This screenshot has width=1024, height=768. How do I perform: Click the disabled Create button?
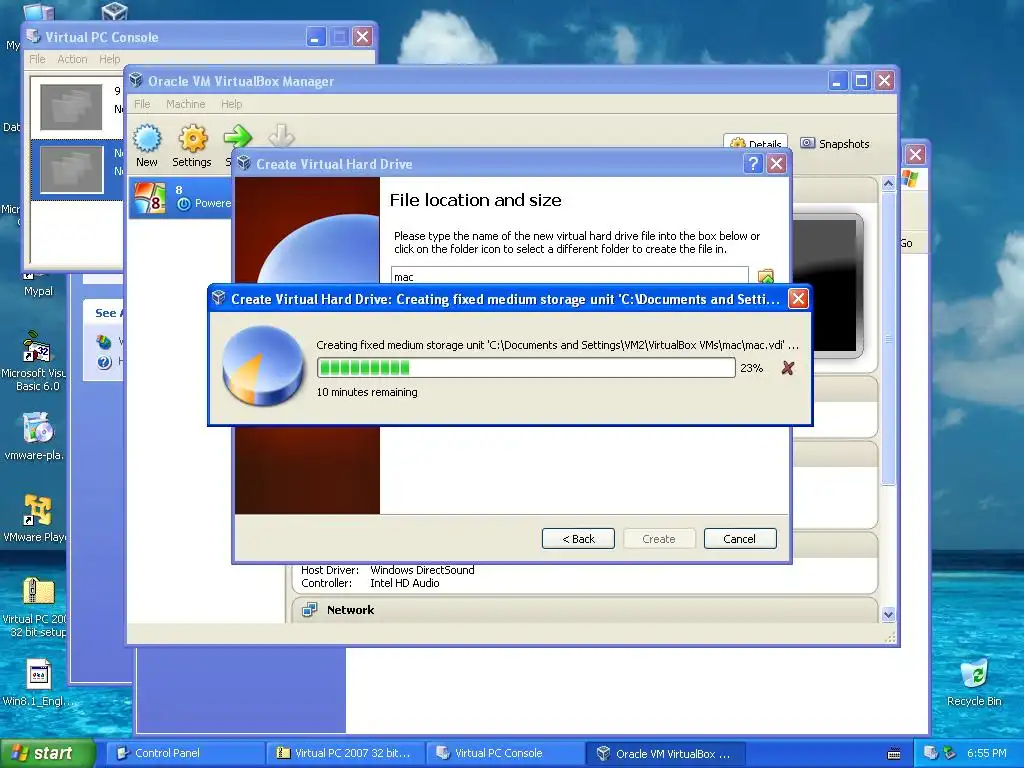coord(658,539)
